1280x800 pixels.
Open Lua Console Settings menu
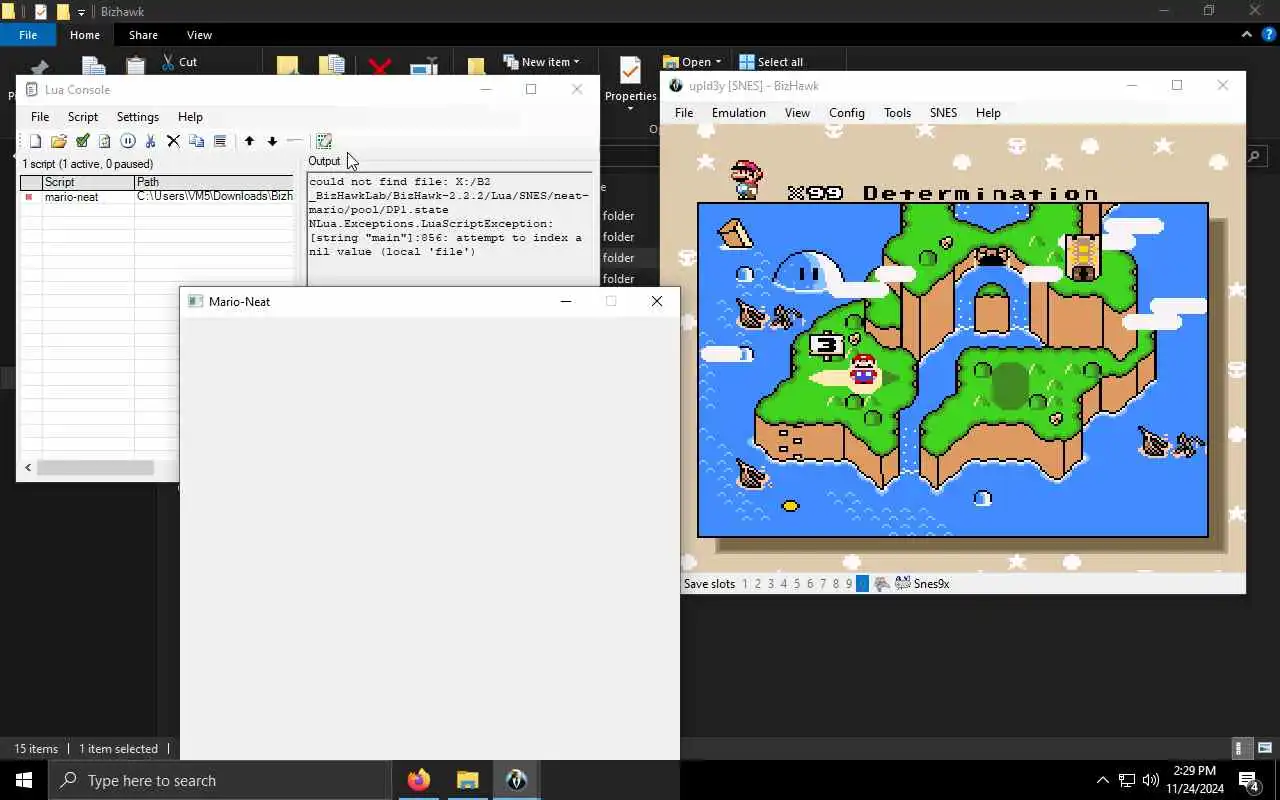pos(138,117)
